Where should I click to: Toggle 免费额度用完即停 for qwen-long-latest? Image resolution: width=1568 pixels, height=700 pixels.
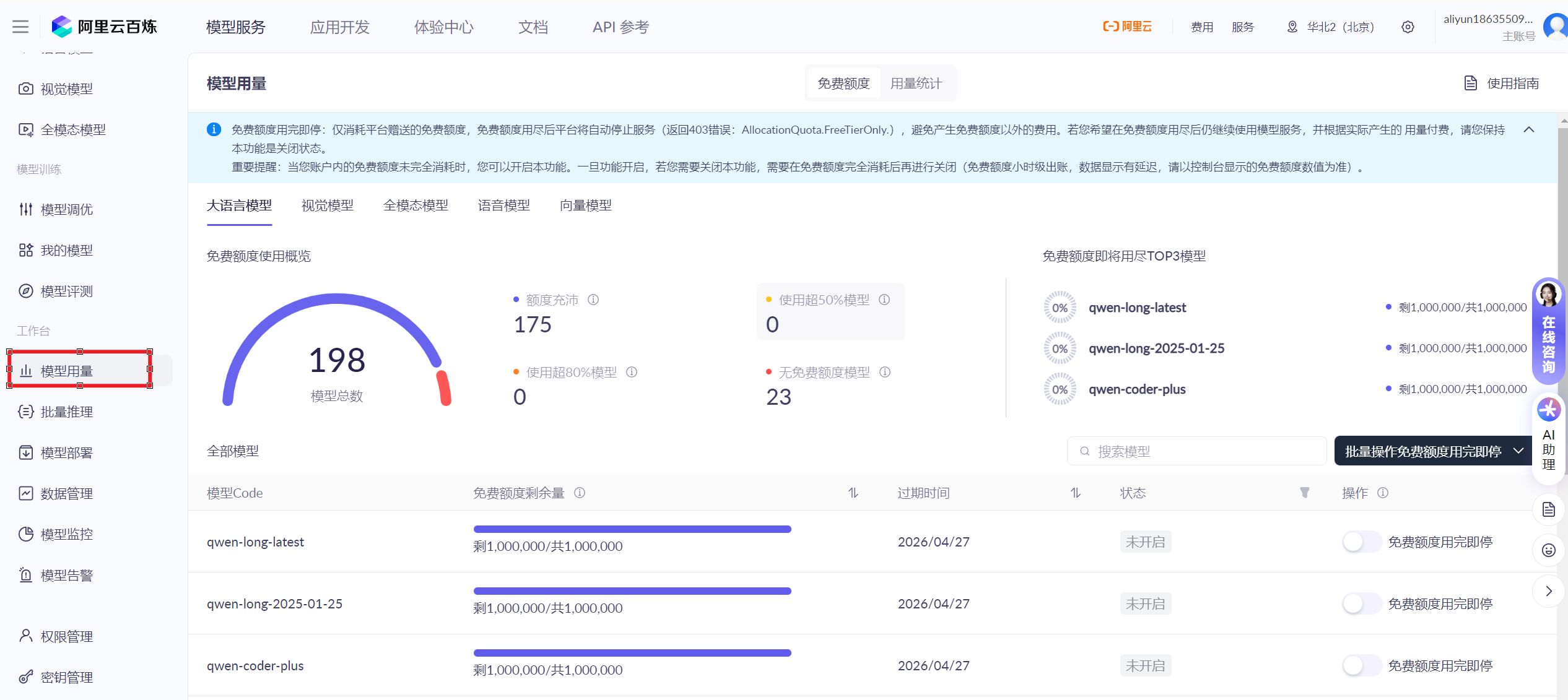click(1361, 542)
